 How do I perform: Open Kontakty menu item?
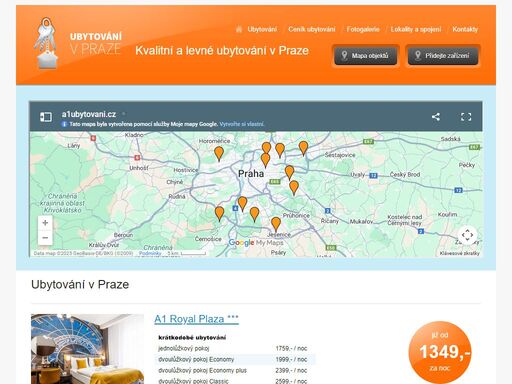465,29
